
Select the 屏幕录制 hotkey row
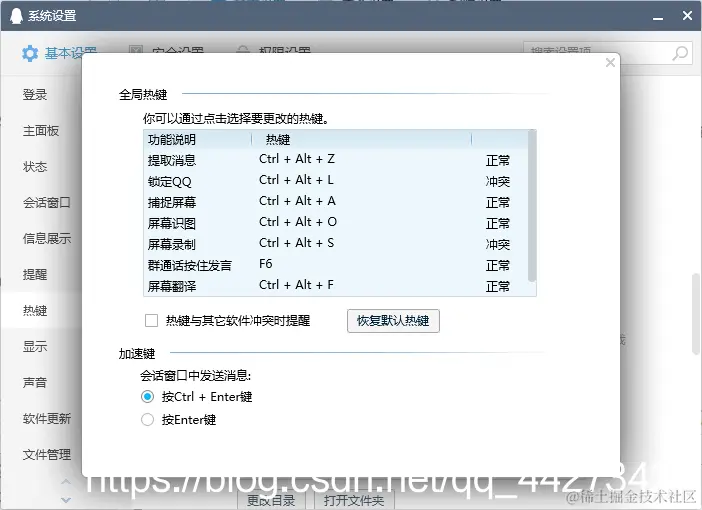coord(336,244)
